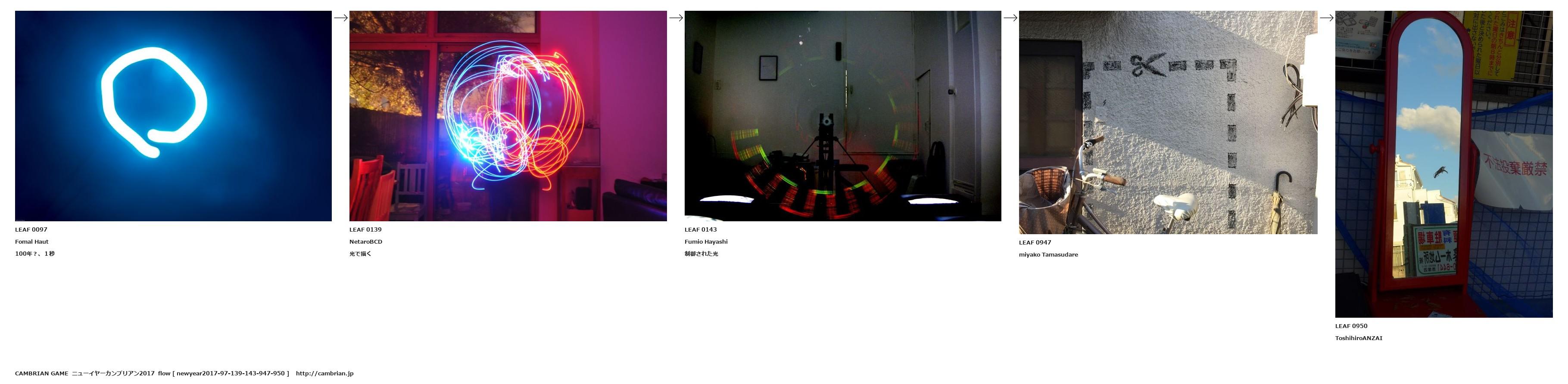Screen dimensions: 1568x384
Task: Click the LEAF 0947 label
Action: coord(1035,242)
